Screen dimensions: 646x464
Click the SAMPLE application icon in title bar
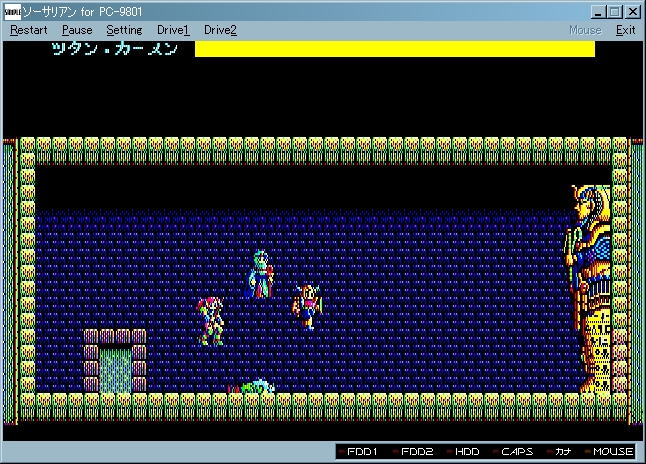pos(12,12)
